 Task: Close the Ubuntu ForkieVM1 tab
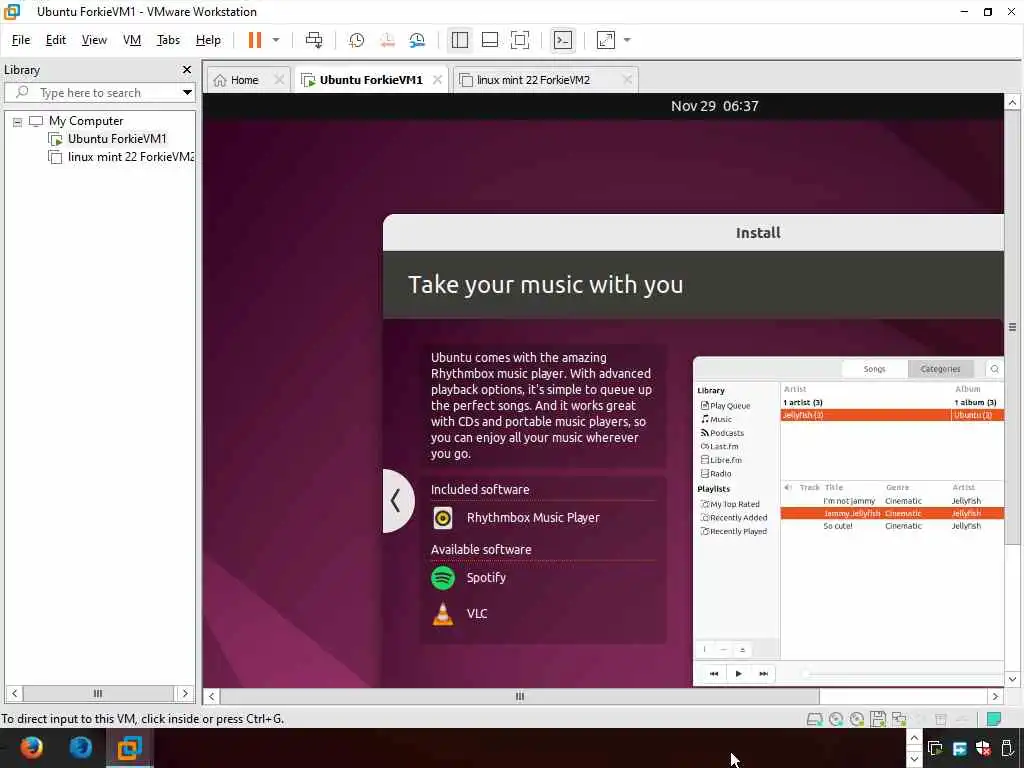(x=438, y=80)
